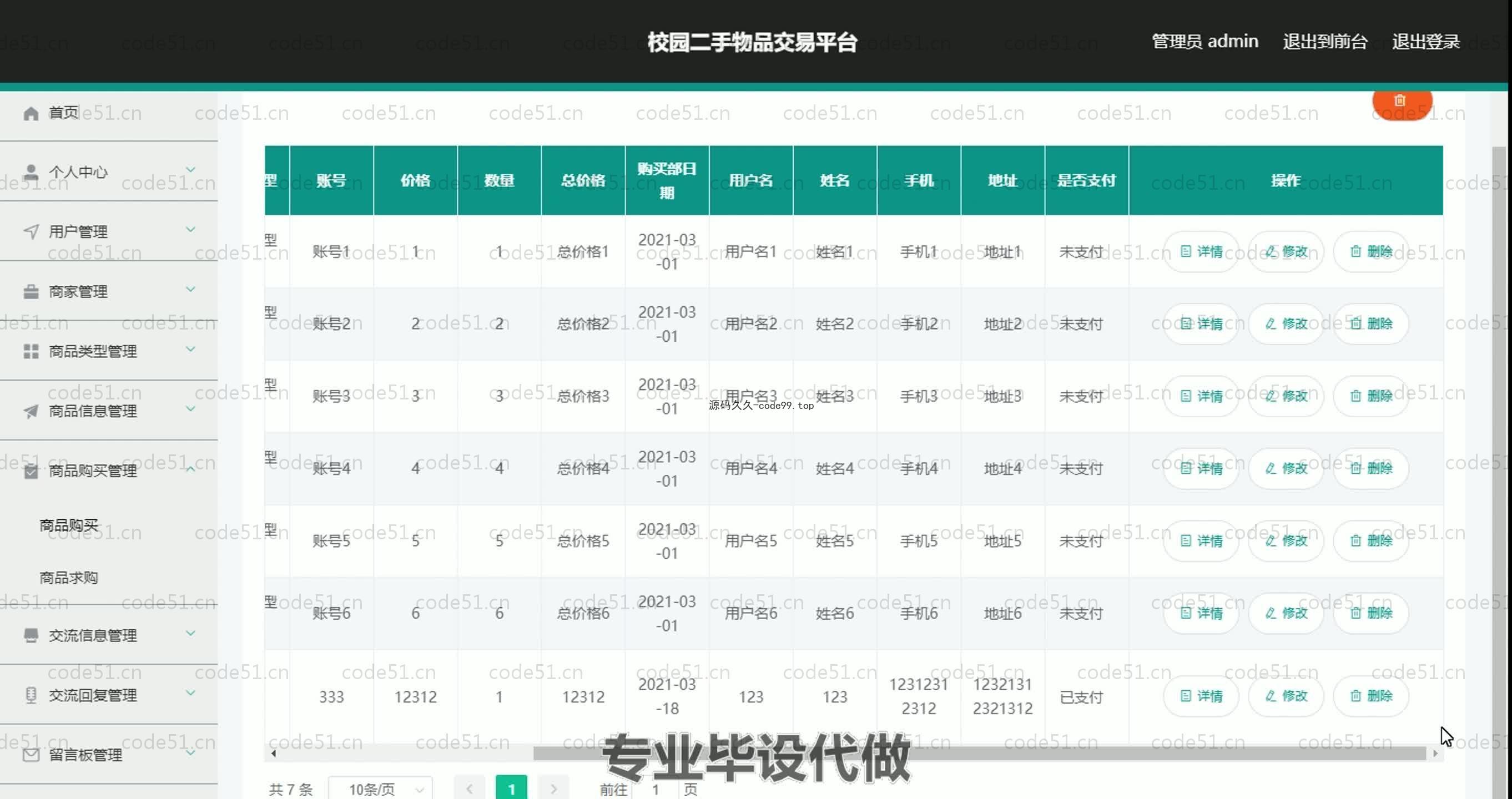This screenshot has width=1512, height=799.
Task: Delete row 账号5 using 删除
Action: click(1371, 540)
